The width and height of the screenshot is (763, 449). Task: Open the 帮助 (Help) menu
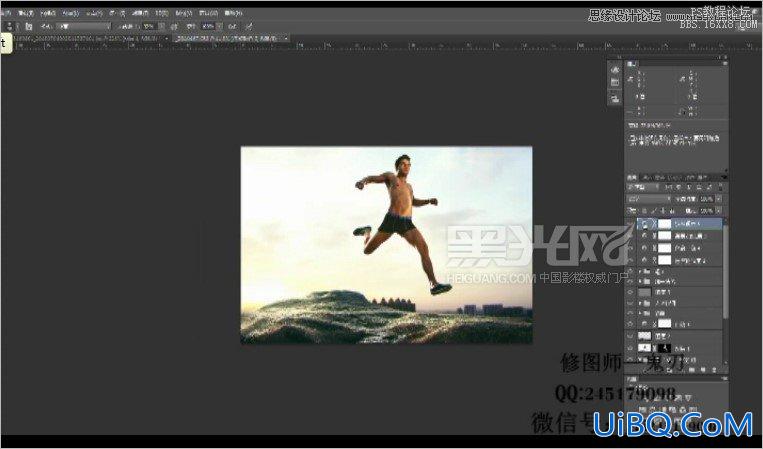234,13
